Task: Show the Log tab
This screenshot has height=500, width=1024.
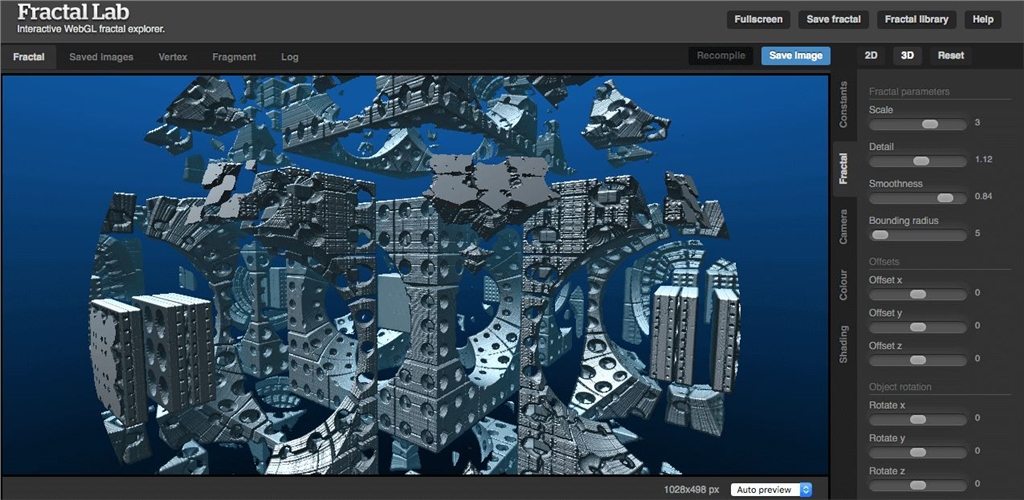Action: pyautogui.click(x=289, y=57)
